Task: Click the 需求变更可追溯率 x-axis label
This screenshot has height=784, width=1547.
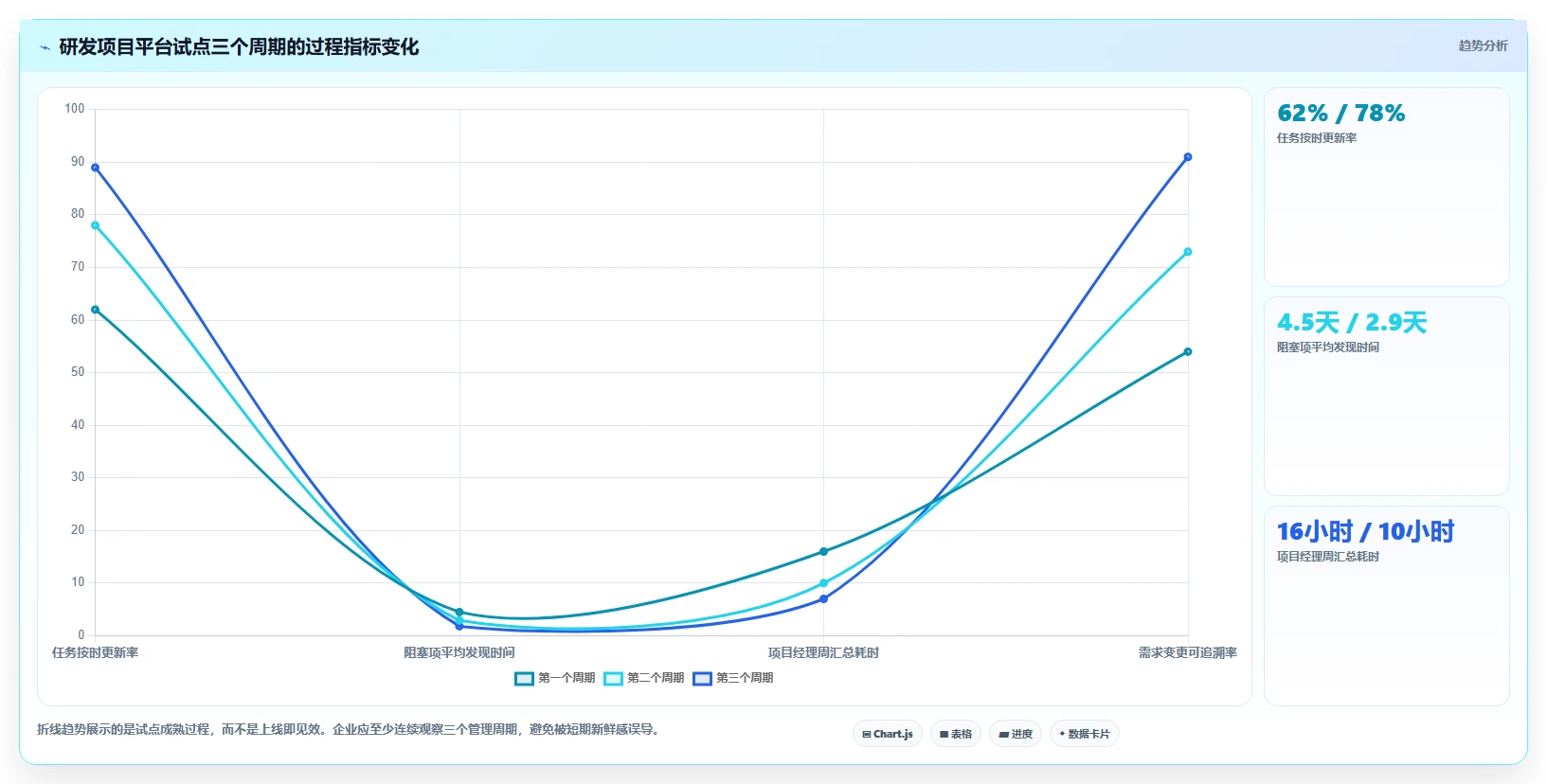Action: click(x=1188, y=652)
